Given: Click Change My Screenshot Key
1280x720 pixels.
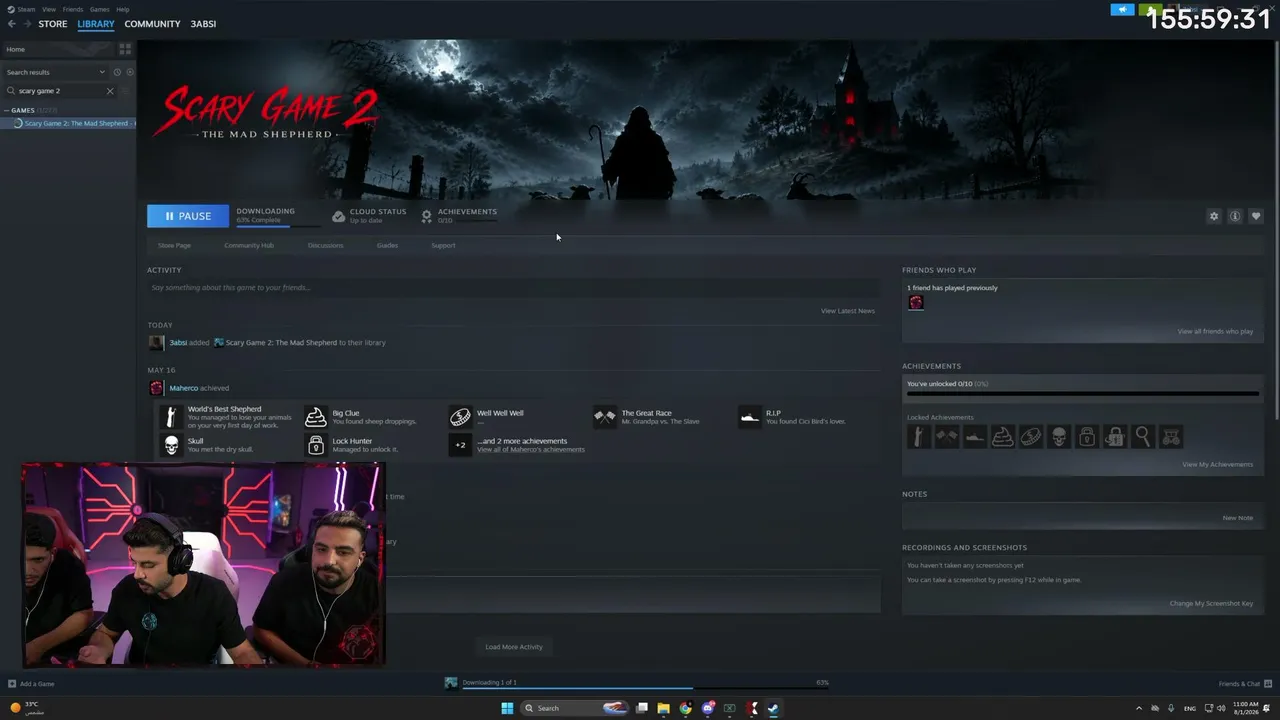Looking at the screenshot, I should click(x=1211, y=603).
